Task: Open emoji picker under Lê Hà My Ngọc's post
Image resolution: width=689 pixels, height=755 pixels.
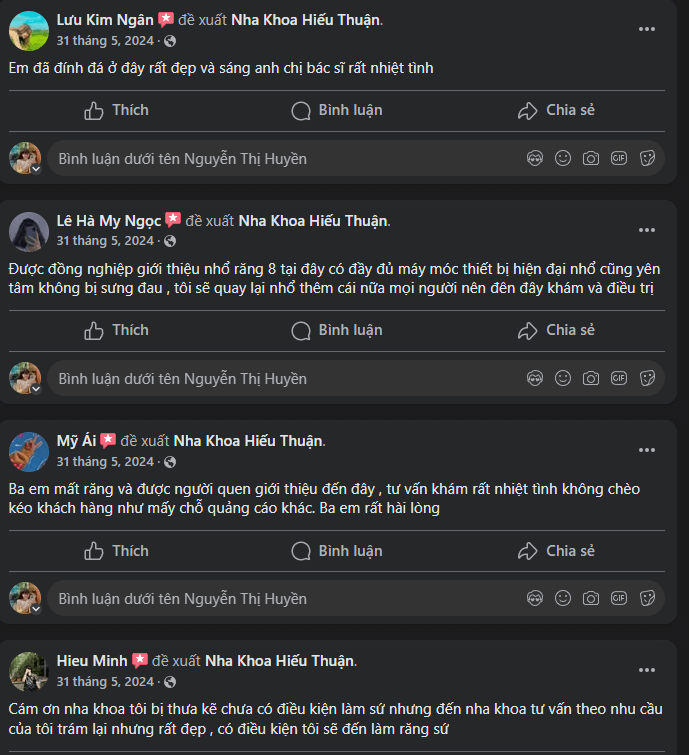Action: 563,378
